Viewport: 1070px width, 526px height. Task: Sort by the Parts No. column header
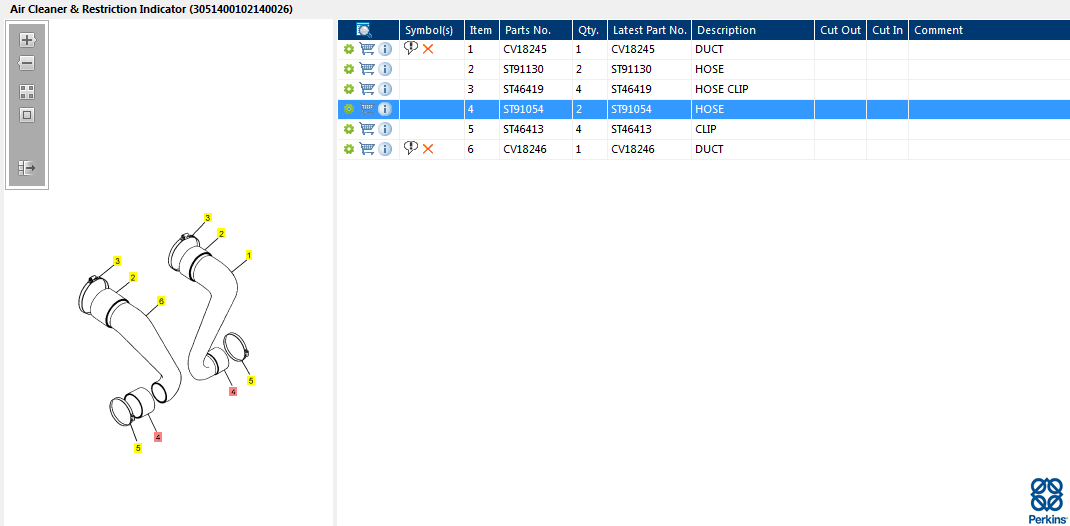click(536, 30)
